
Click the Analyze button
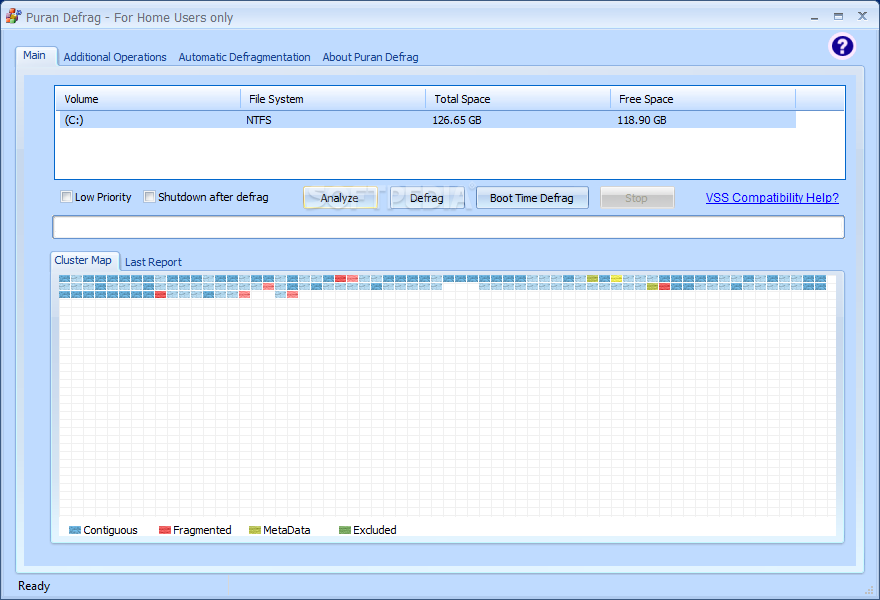click(x=340, y=198)
